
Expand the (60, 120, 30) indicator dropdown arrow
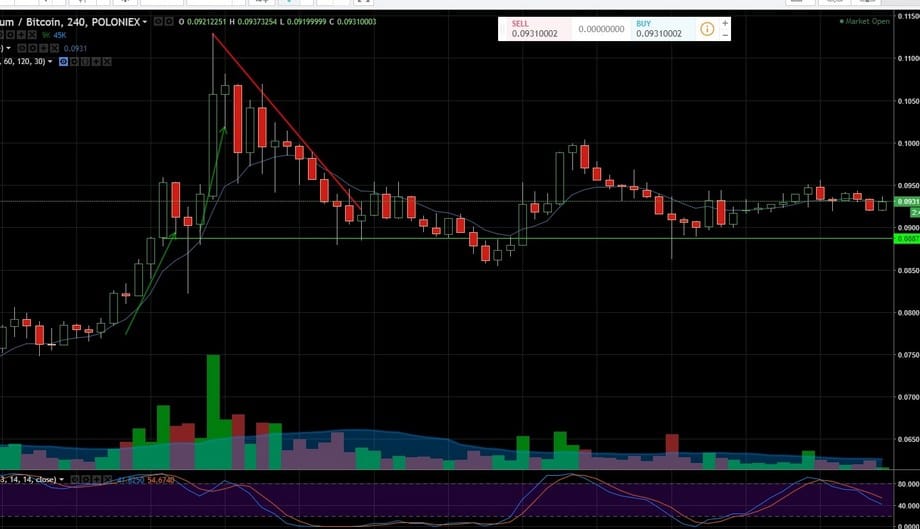pyautogui.click(x=50, y=62)
